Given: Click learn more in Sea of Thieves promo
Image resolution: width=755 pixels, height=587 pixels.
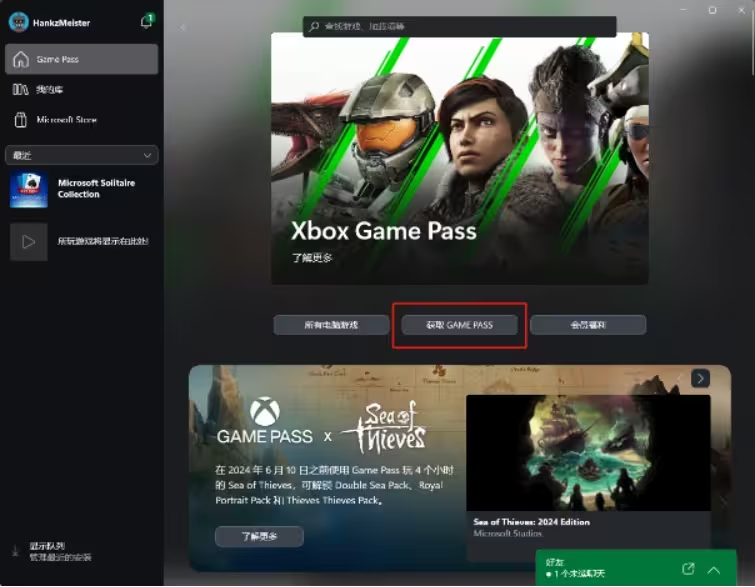Looking at the screenshot, I should 259,536.
